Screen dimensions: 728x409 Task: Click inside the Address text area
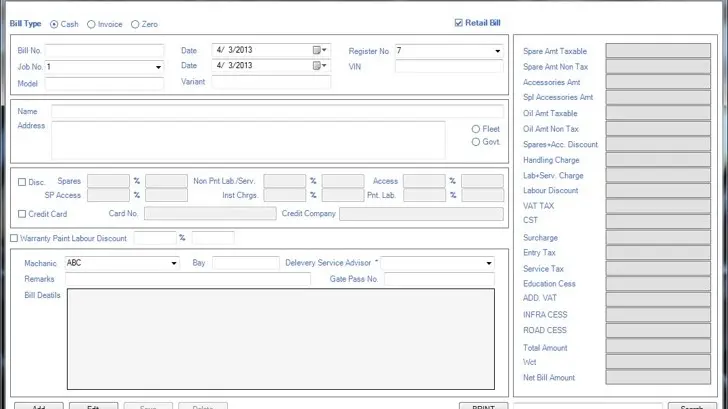(x=248, y=140)
